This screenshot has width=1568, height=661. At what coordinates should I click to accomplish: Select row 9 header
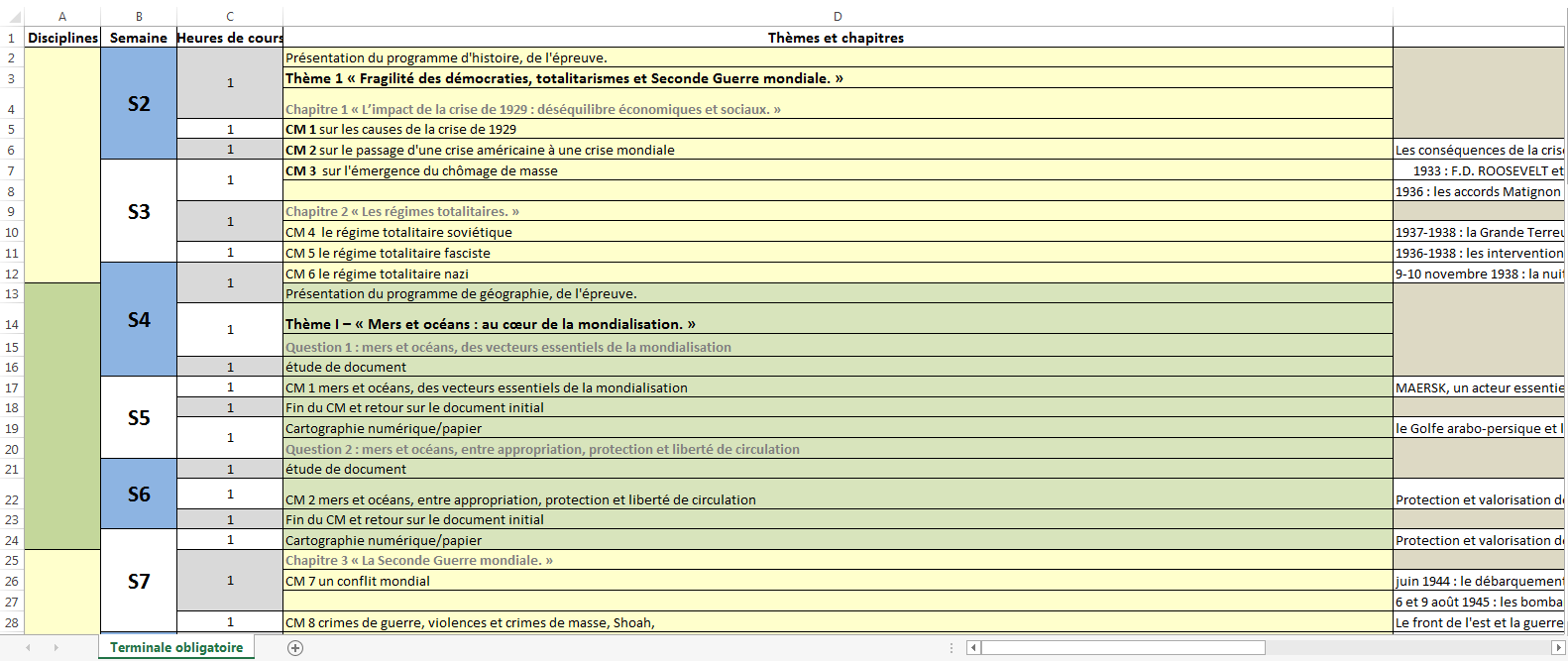tap(12, 211)
